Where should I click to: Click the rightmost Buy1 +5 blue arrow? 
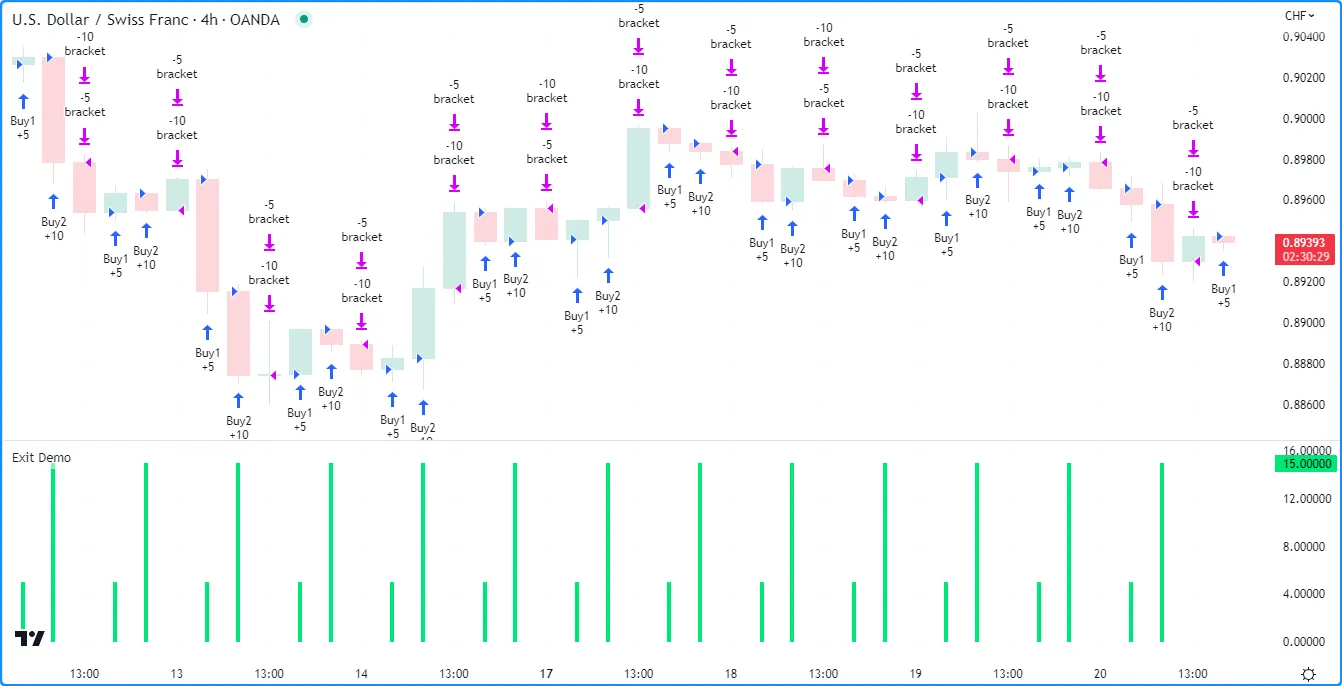pyautogui.click(x=1223, y=269)
